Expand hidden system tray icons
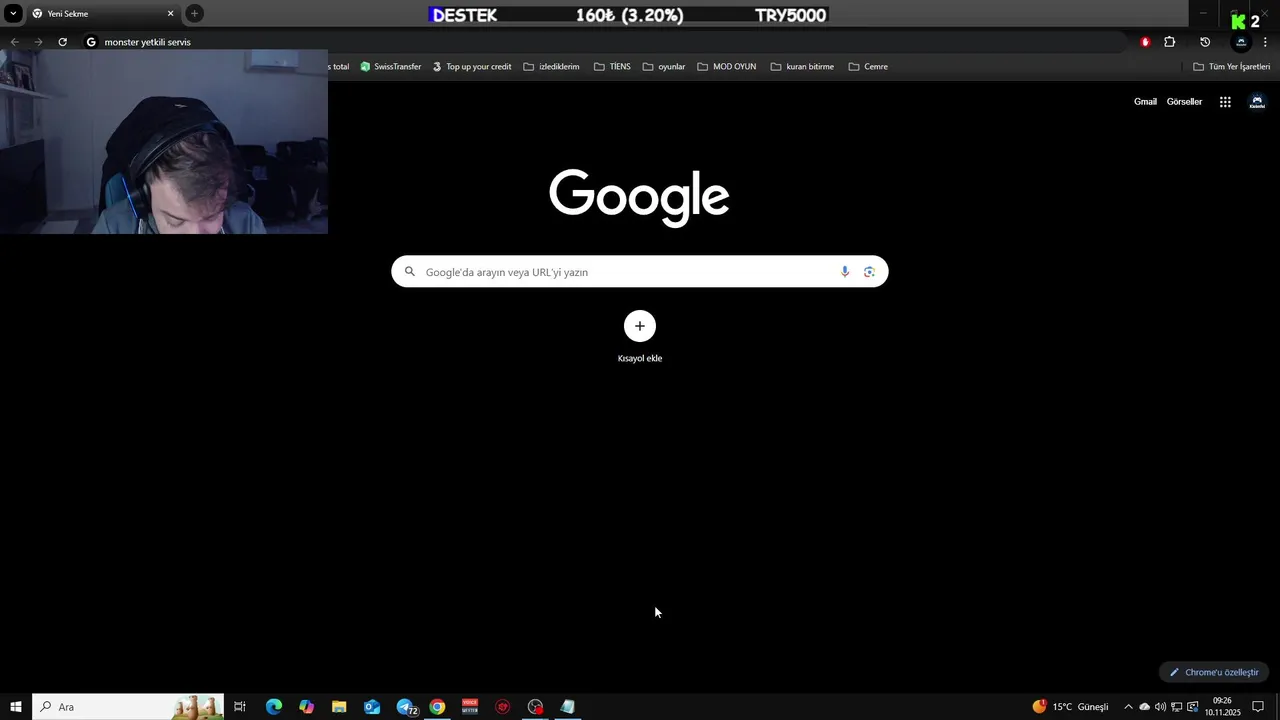 1128,707
